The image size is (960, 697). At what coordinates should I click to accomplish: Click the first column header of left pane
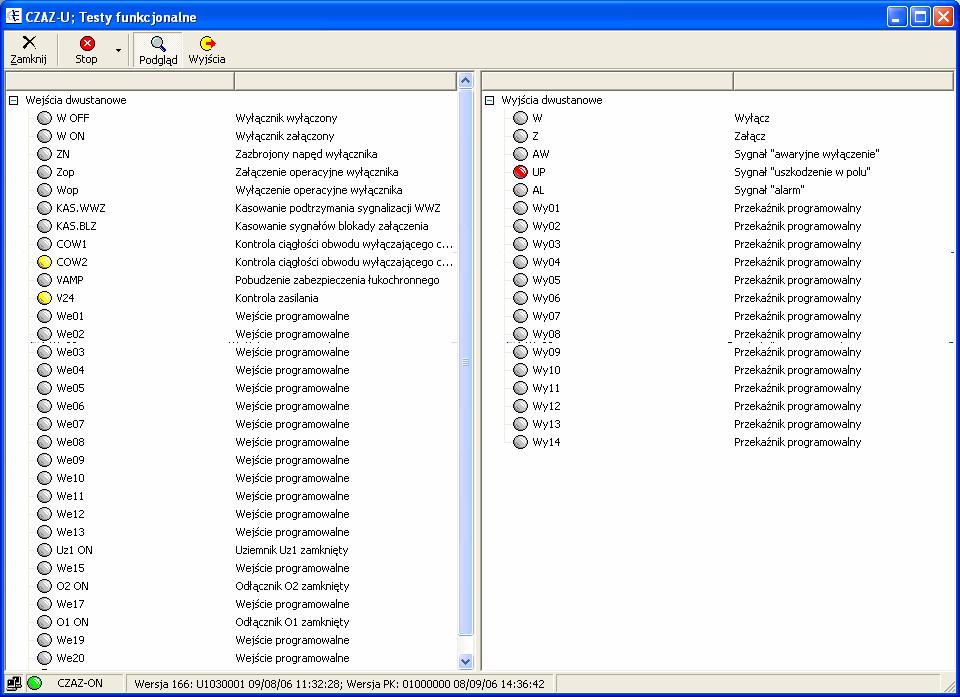(119, 81)
